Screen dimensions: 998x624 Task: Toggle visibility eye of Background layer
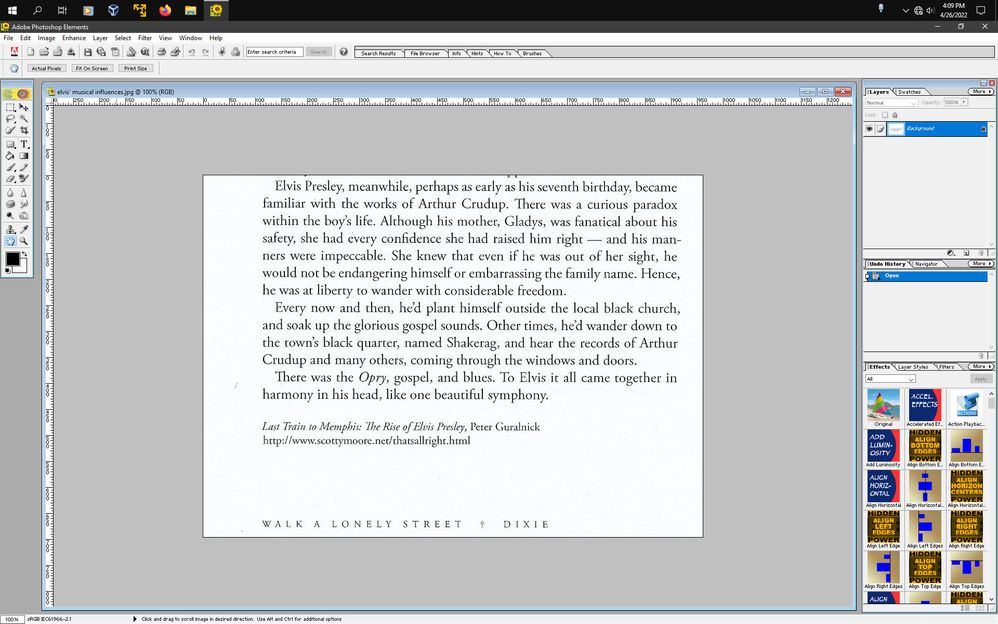(869, 129)
